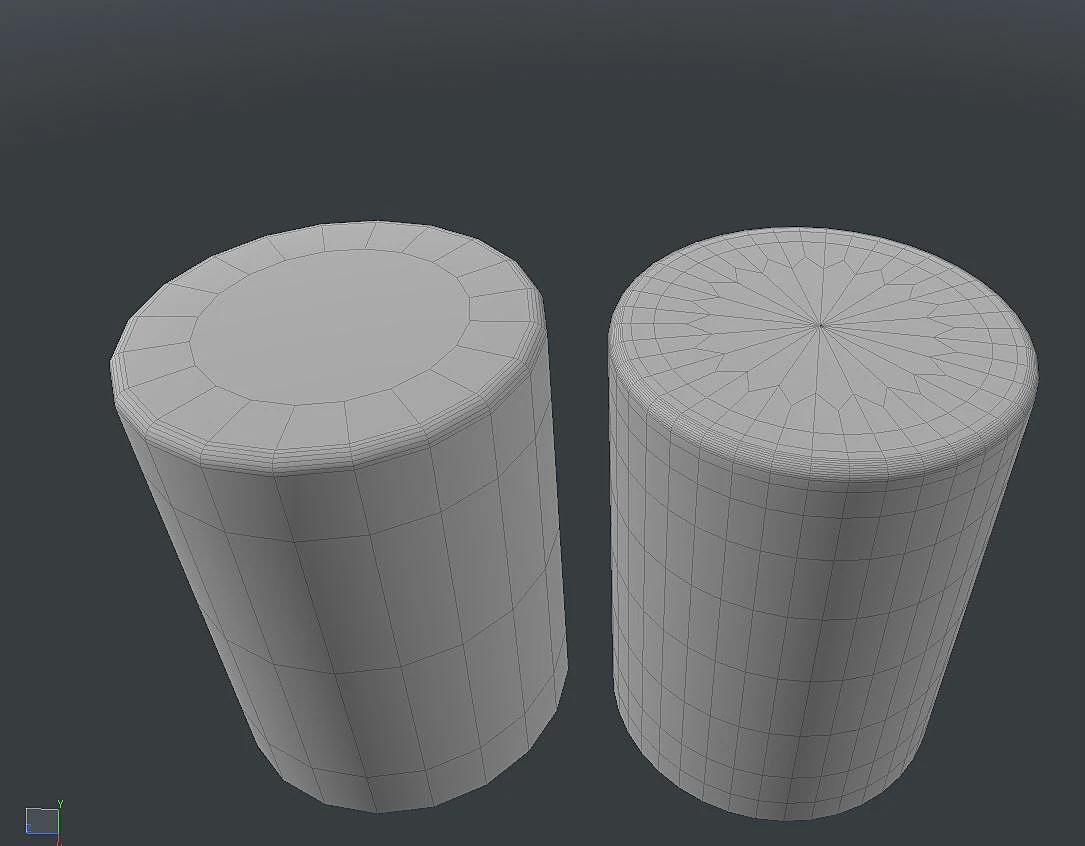The height and width of the screenshot is (846, 1085).
Task: Select the large flat n-gon cap on left cylinder
Action: click(329, 327)
